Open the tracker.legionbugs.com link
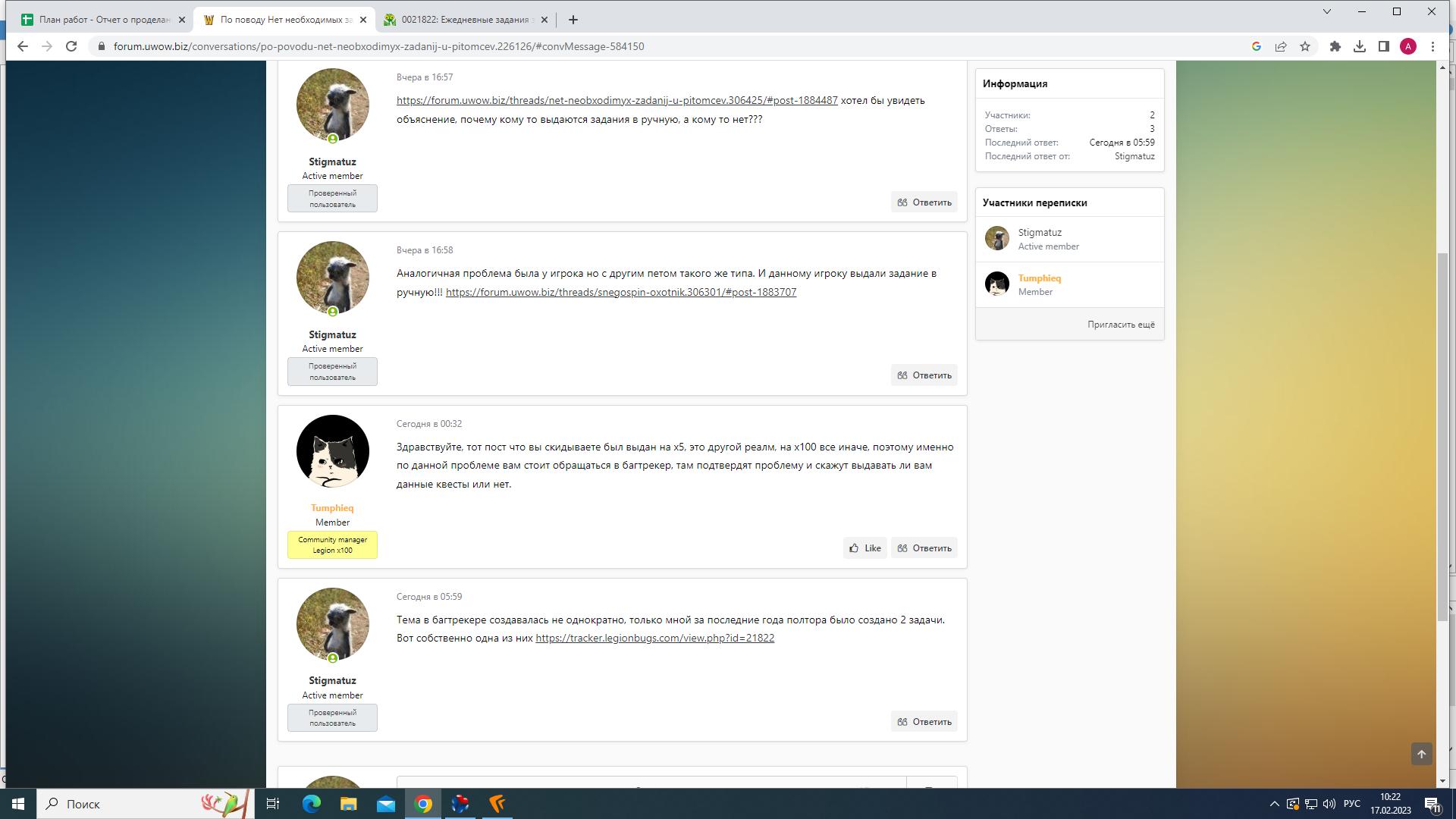 point(654,639)
